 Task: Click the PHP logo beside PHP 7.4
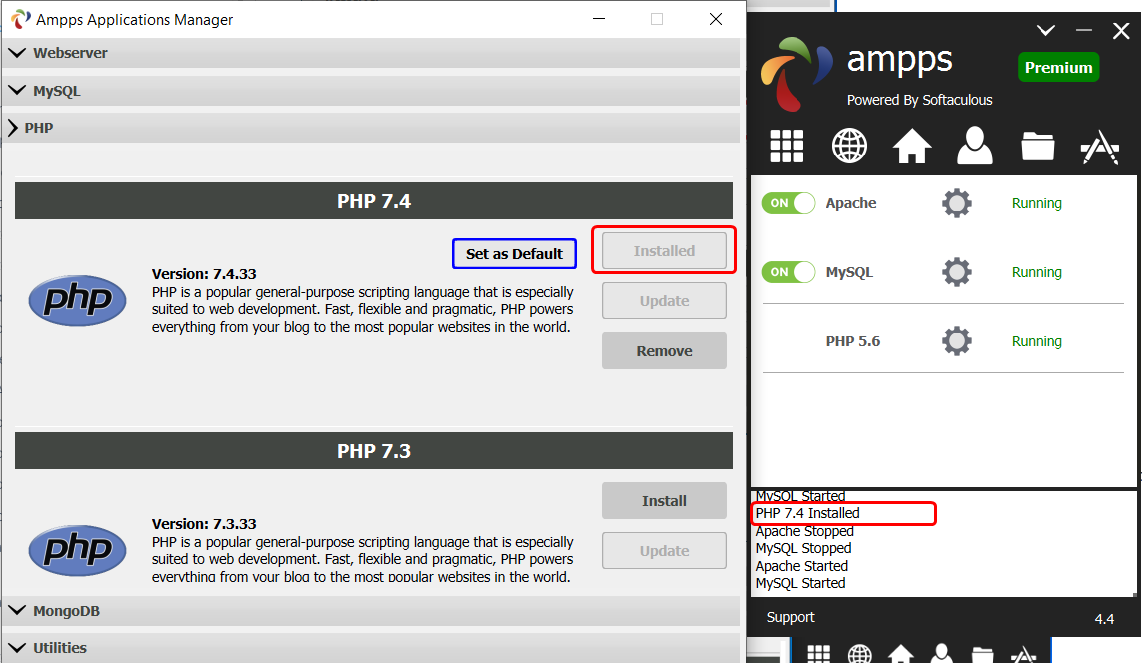[x=77, y=300]
